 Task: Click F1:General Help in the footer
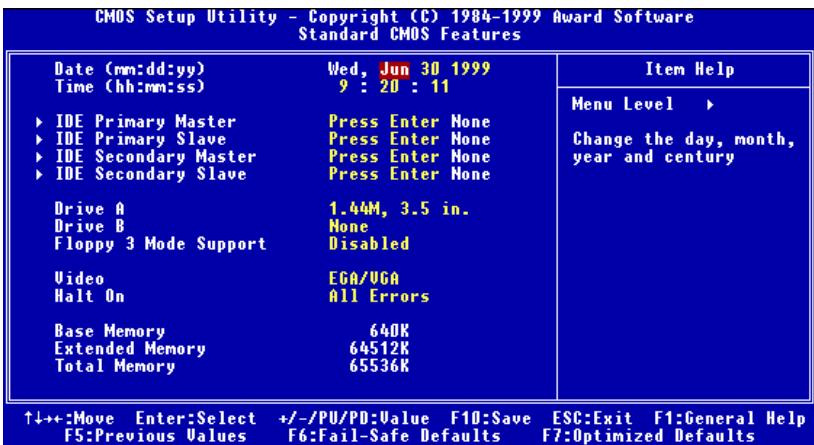pos(729,419)
